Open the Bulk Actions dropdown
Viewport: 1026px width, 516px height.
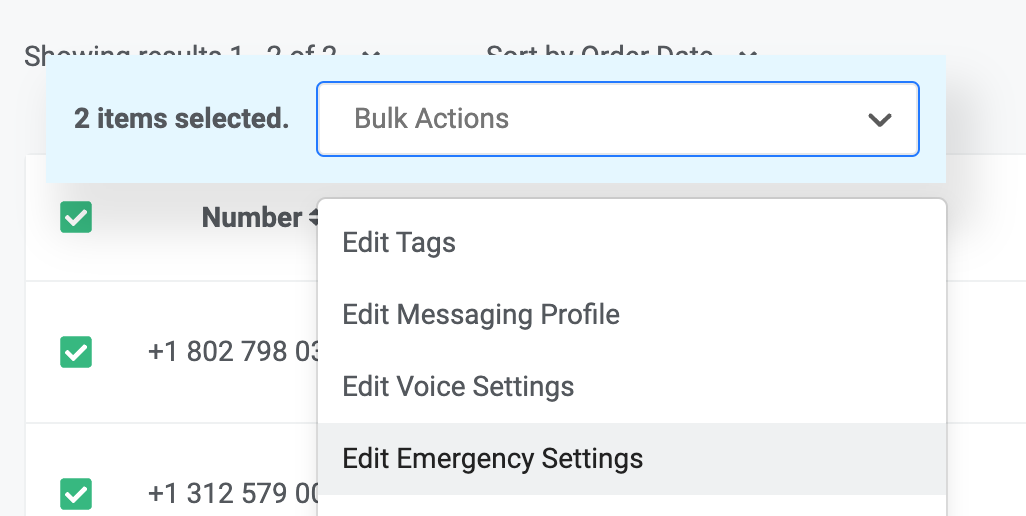pos(618,119)
